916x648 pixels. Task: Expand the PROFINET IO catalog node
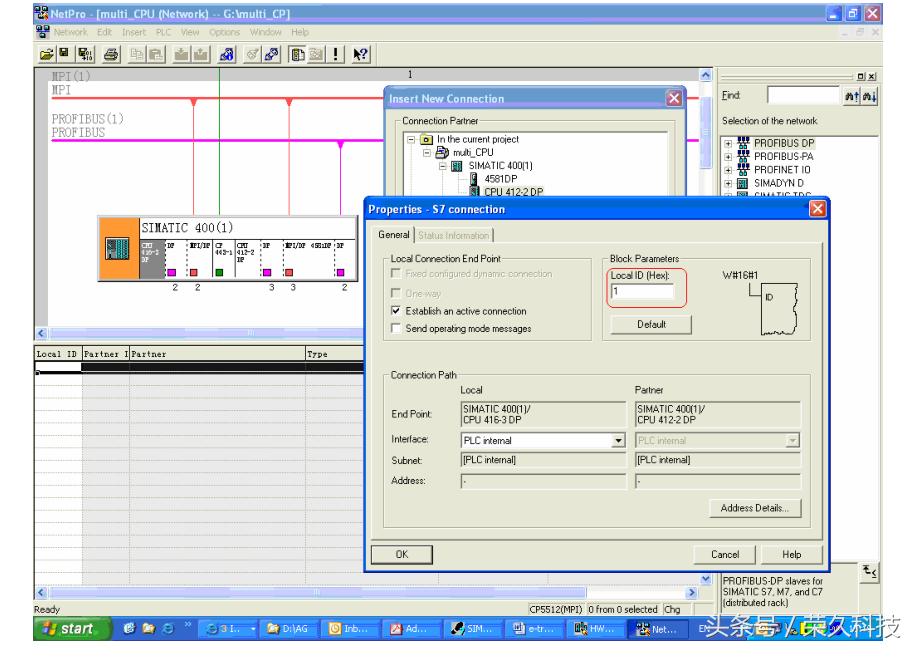(x=728, y=170)
